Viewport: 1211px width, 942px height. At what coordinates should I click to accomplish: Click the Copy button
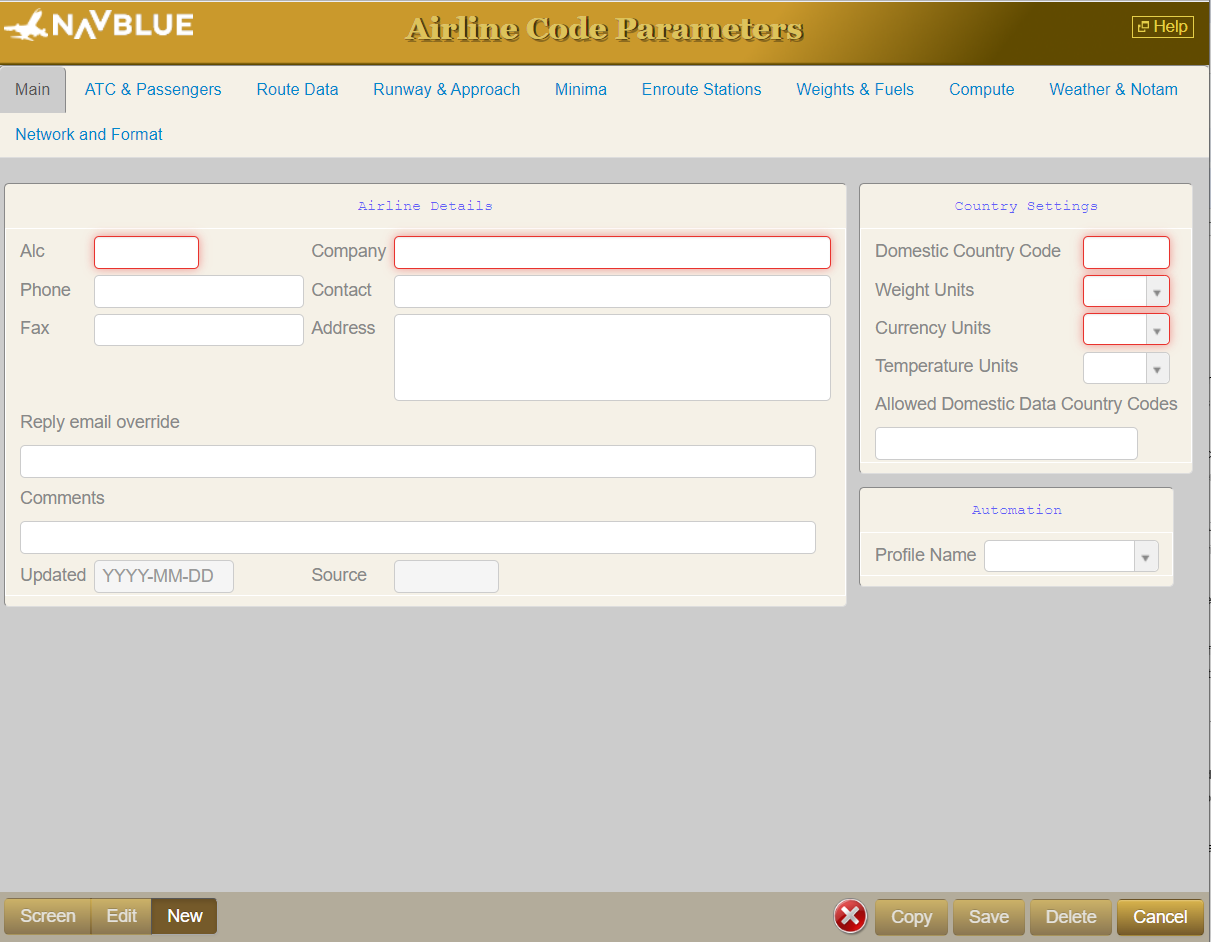coord(911,917)
